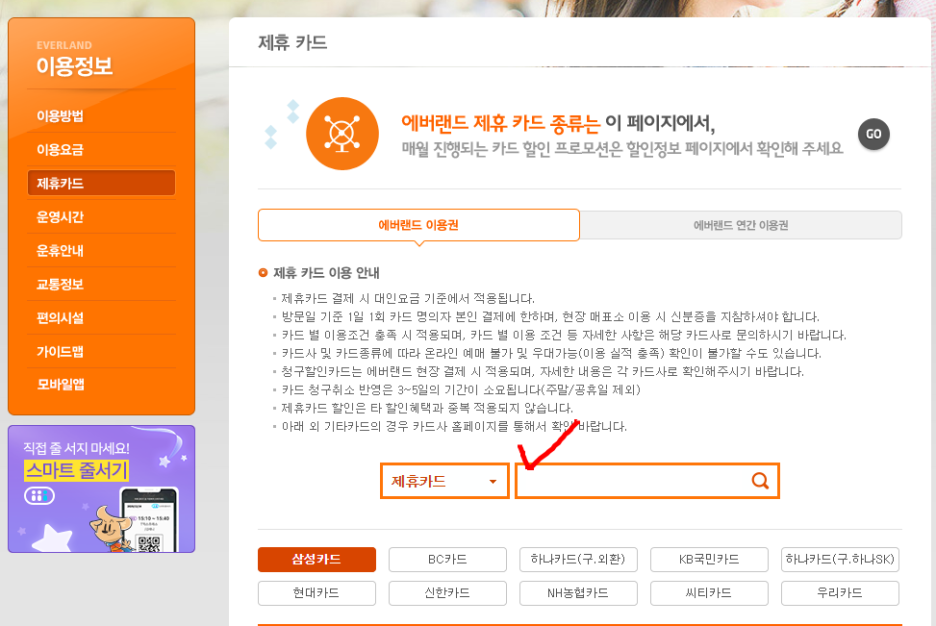This screenshot has width=936, height=626.
Task: Select the 에버랜드 이용권 tab
Action: coord(418,225)
